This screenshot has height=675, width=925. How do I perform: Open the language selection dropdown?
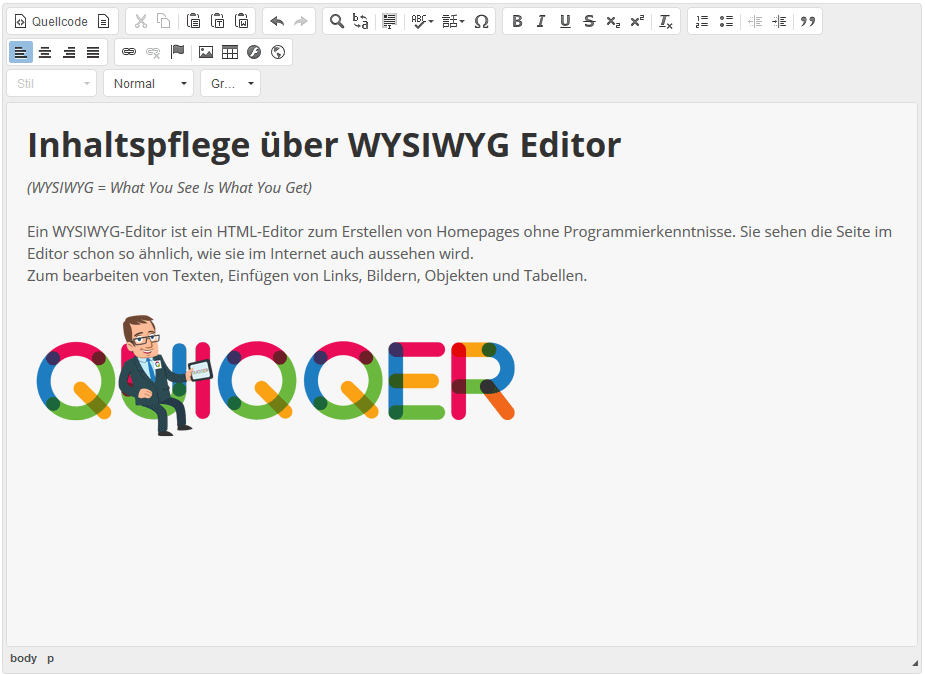(453, 22)
